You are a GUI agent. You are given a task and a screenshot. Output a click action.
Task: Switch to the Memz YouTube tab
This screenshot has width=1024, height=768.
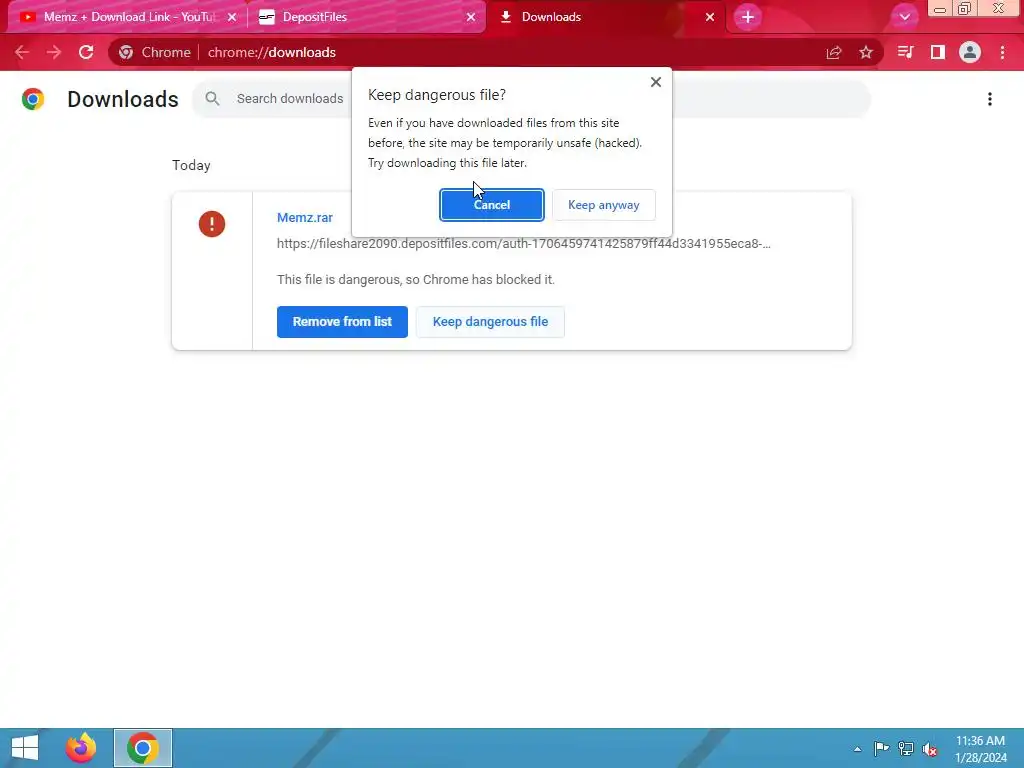[x=128, y=17]
